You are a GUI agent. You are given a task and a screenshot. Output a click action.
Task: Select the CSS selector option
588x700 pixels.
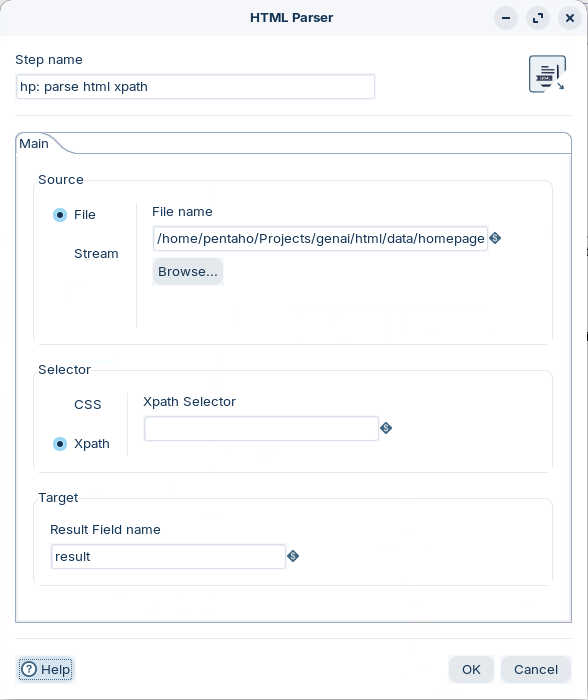point(88,404)
